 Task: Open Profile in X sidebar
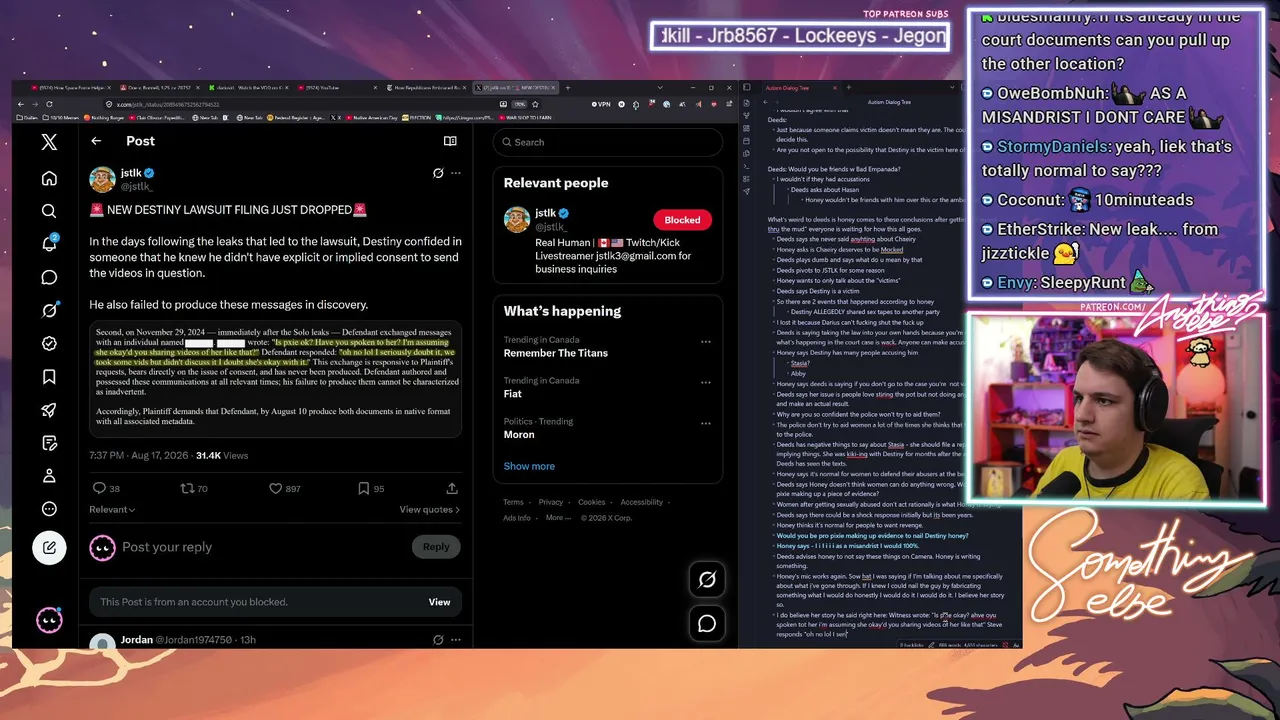coord(49,476)
